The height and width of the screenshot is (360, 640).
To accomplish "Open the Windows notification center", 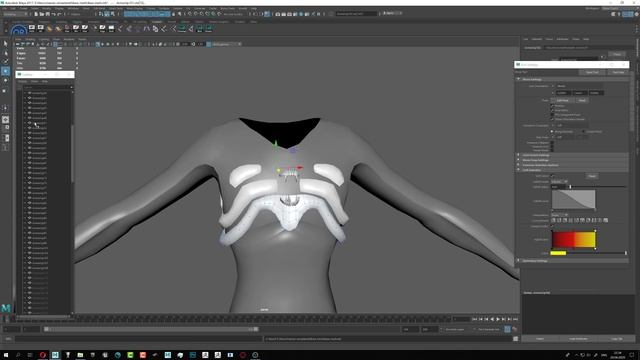I will tap(631, 355).
